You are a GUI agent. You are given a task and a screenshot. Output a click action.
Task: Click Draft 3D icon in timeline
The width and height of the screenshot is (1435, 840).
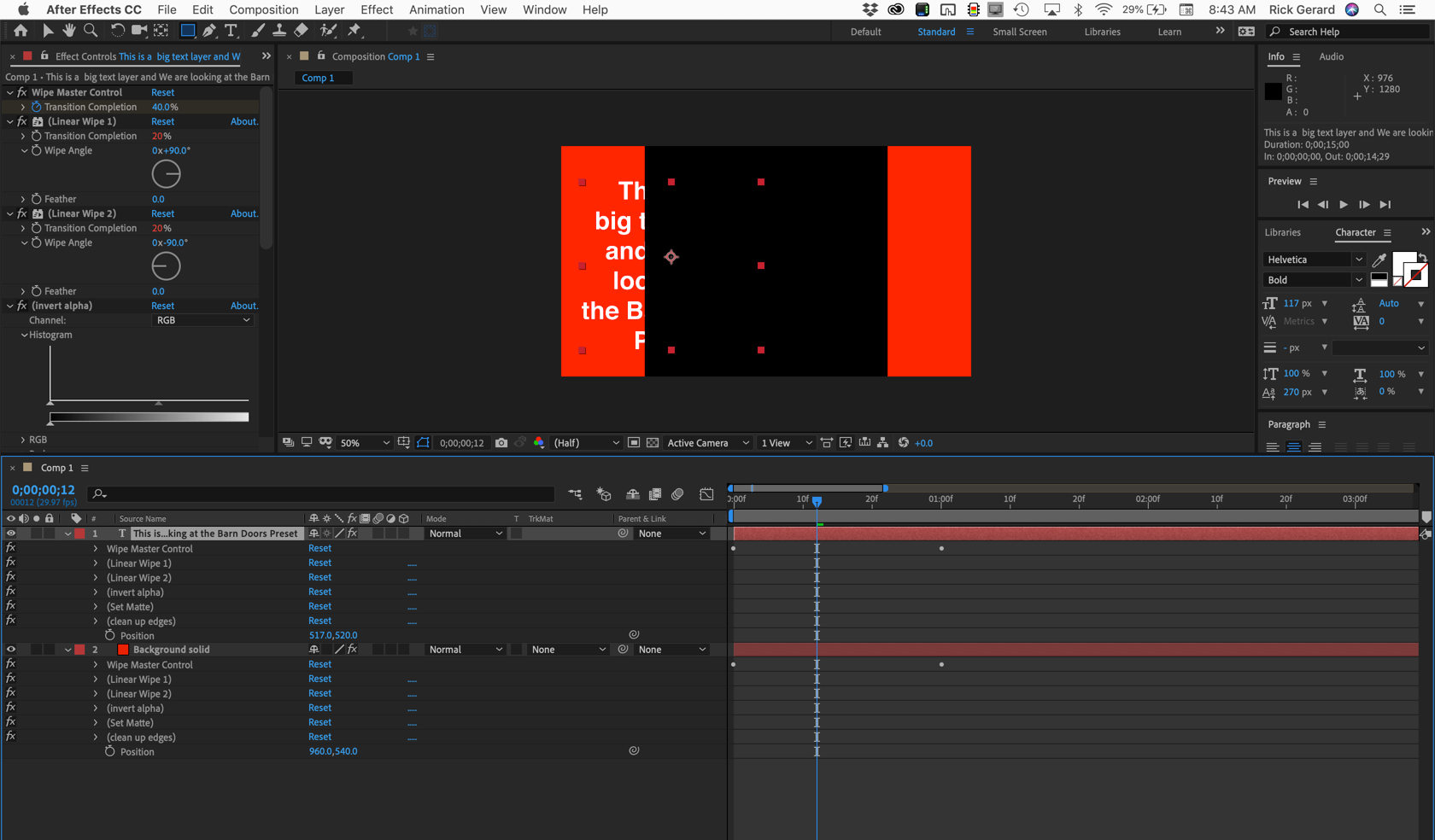click(604, 494)
